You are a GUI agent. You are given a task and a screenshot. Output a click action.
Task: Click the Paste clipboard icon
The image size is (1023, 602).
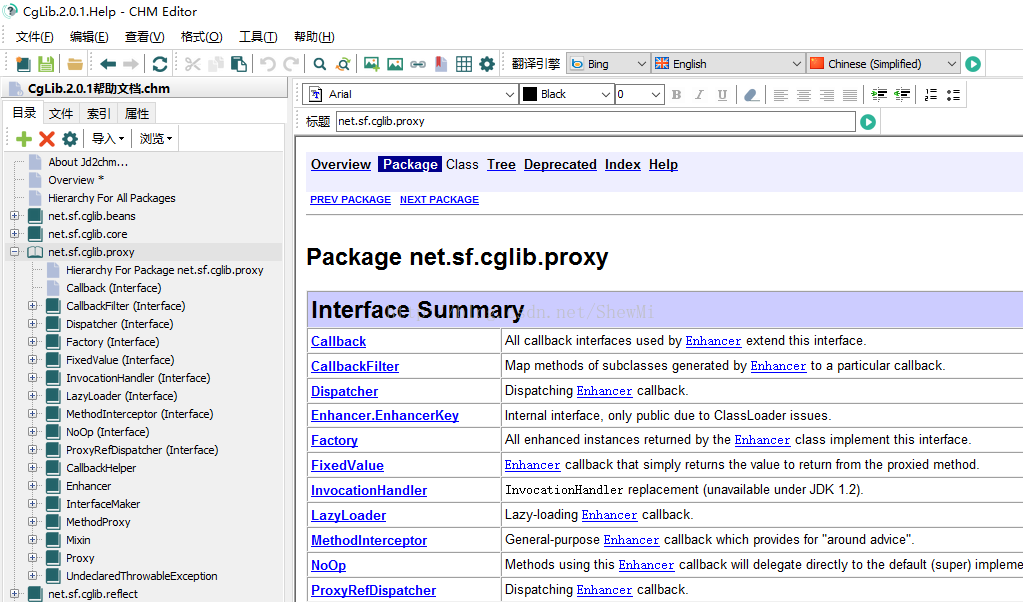(238, 64)
